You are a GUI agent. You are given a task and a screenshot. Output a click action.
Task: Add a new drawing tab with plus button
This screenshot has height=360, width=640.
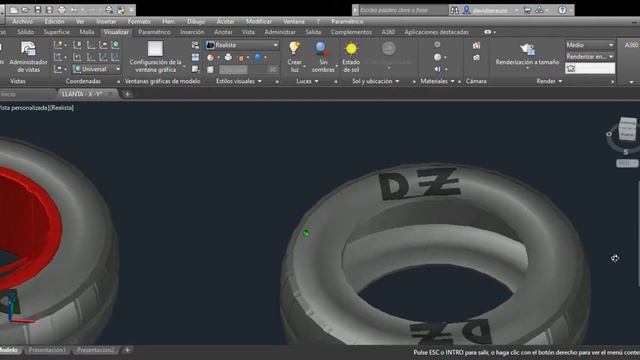pyautogui.click(x=127, y=94)
